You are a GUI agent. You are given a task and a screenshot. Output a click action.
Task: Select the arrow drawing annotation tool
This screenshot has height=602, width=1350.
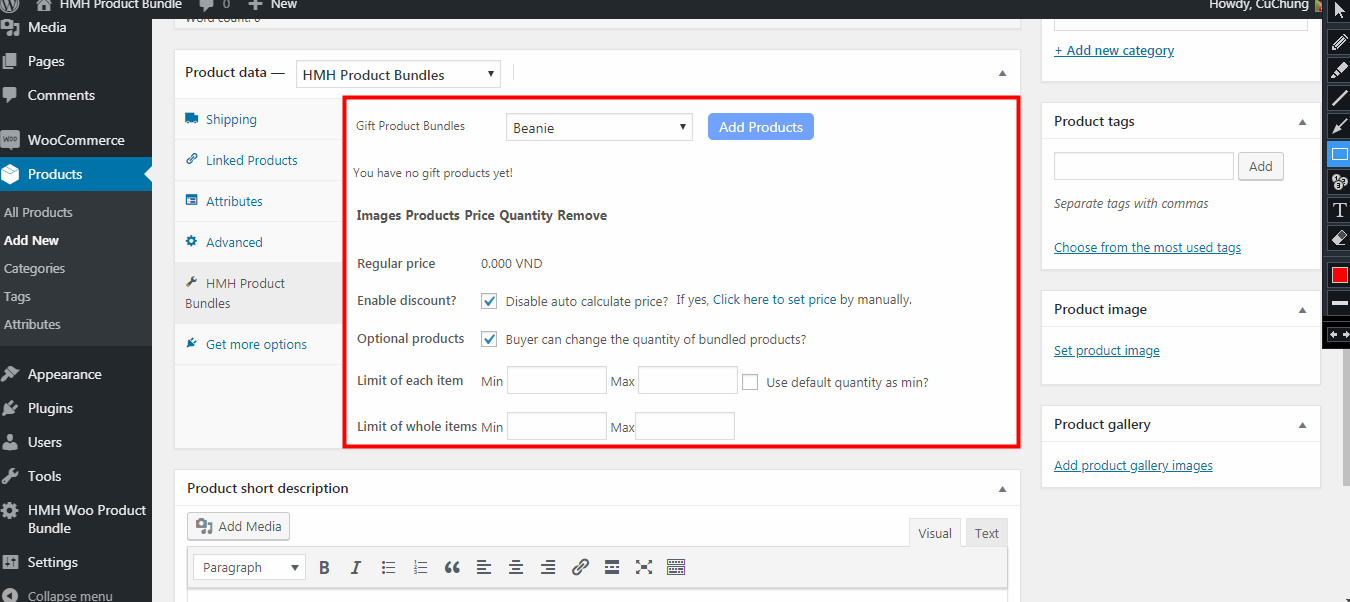(x=1340, y=126)
